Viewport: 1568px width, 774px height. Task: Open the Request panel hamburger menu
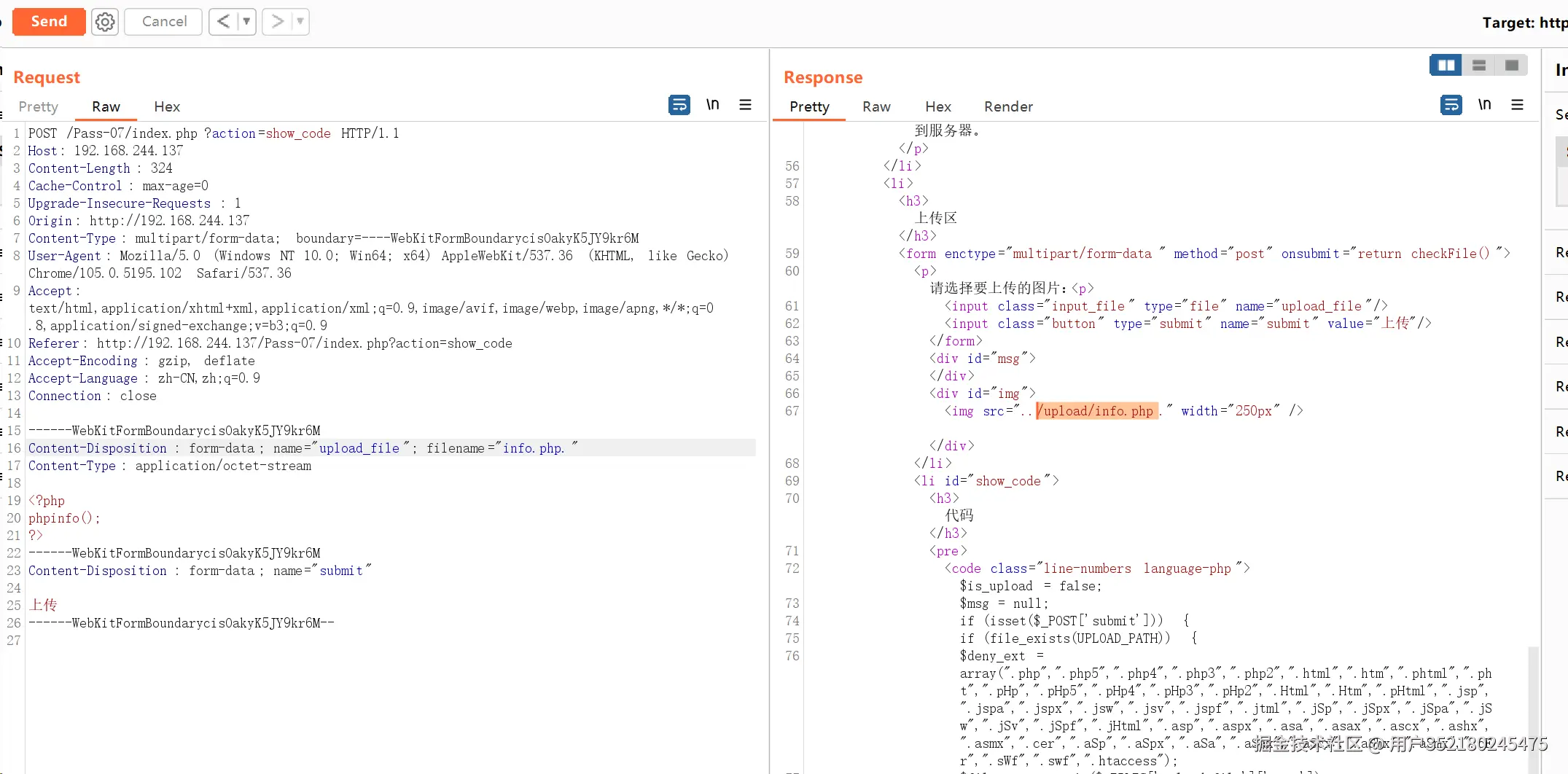(x=745, y=105)
